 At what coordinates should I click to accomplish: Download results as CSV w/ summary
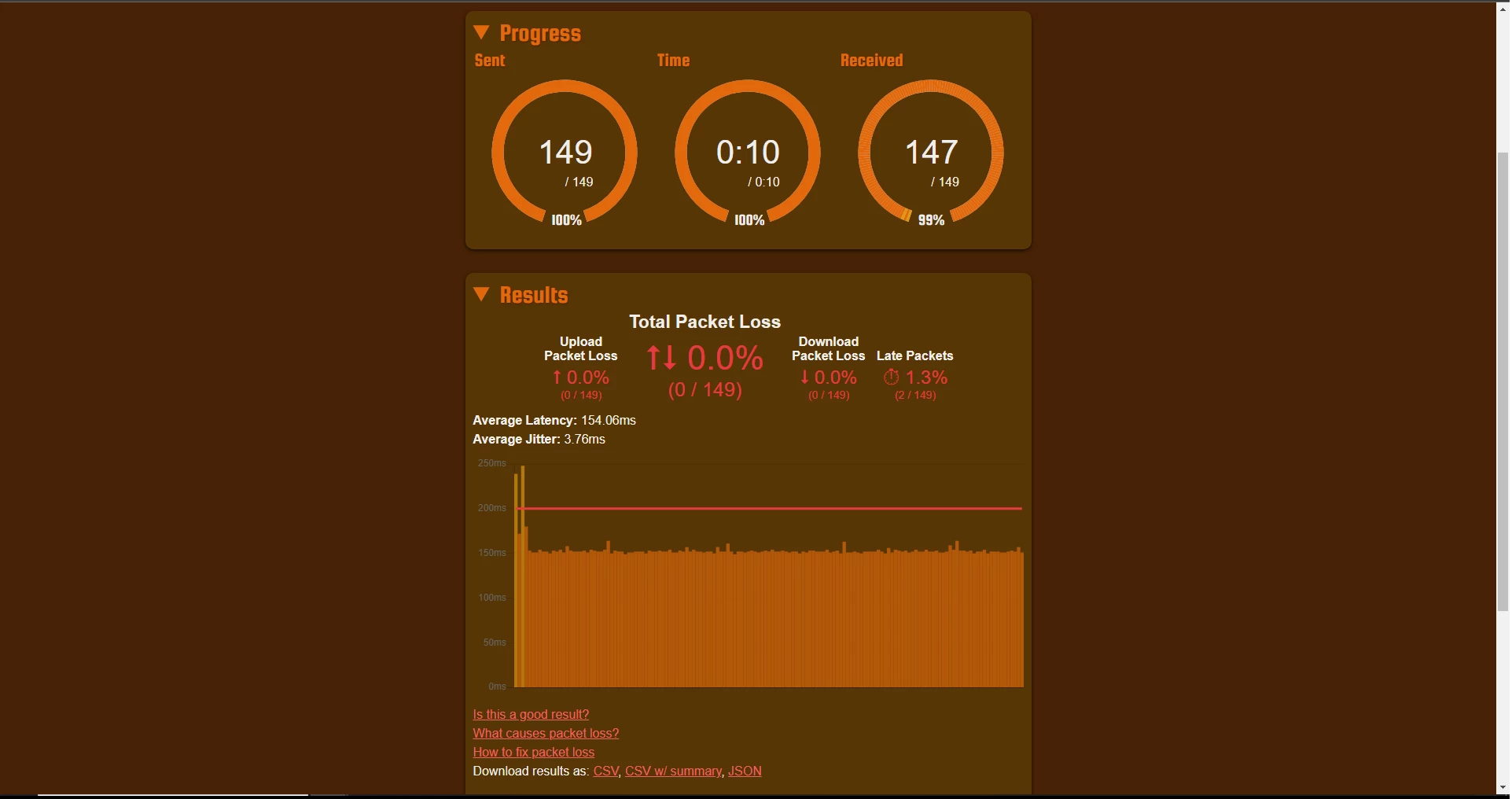(x=673, y=771)
